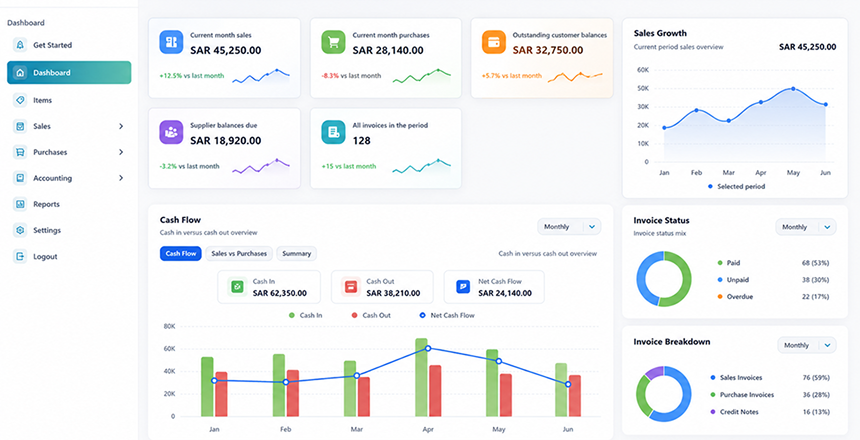Click the Get Started bell icon
Image resolution: width=860 pixels, height=440 pixels.
(20, 45)
